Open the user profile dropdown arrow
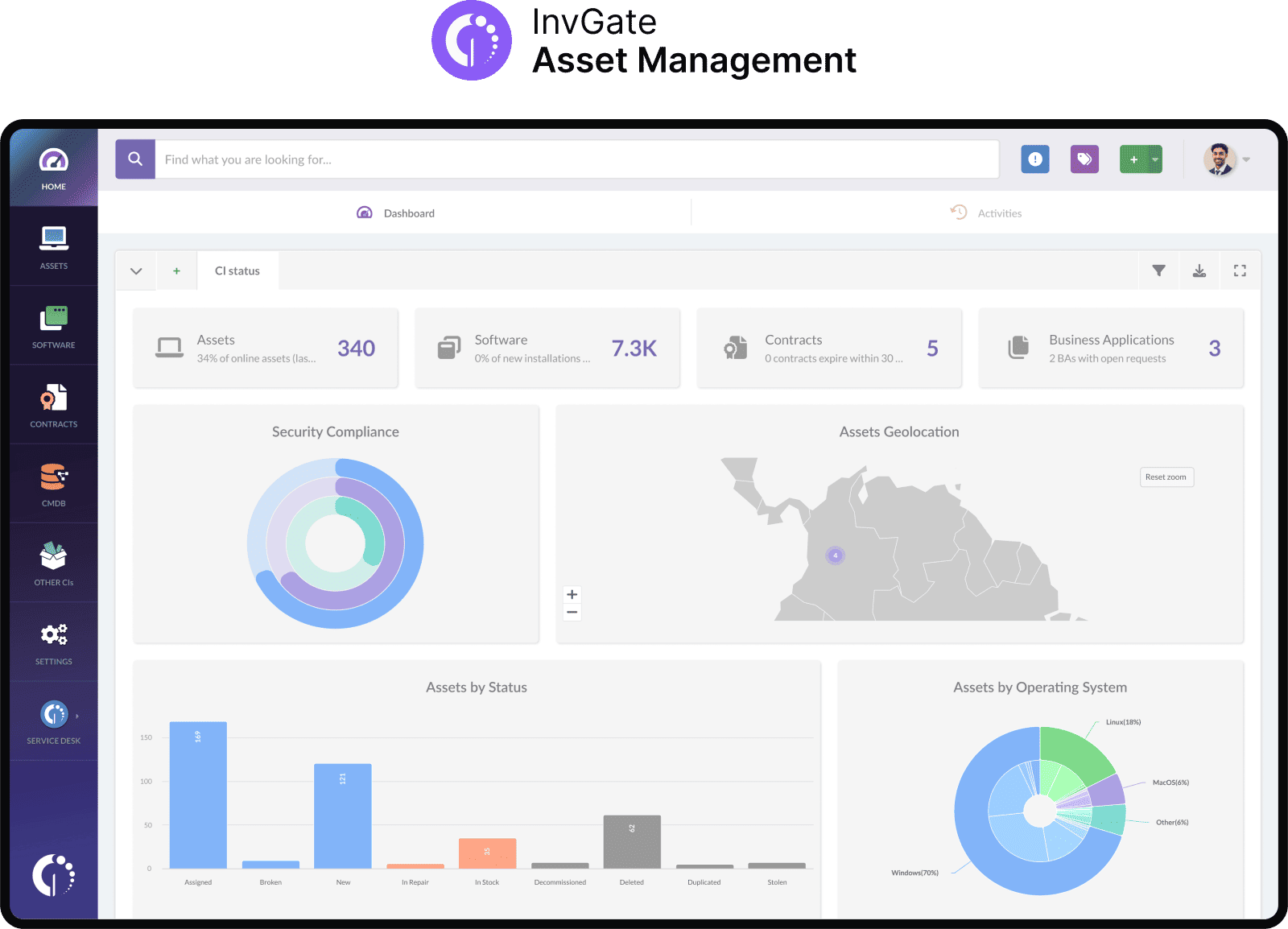1288x929 pixels. point(1247,159)
